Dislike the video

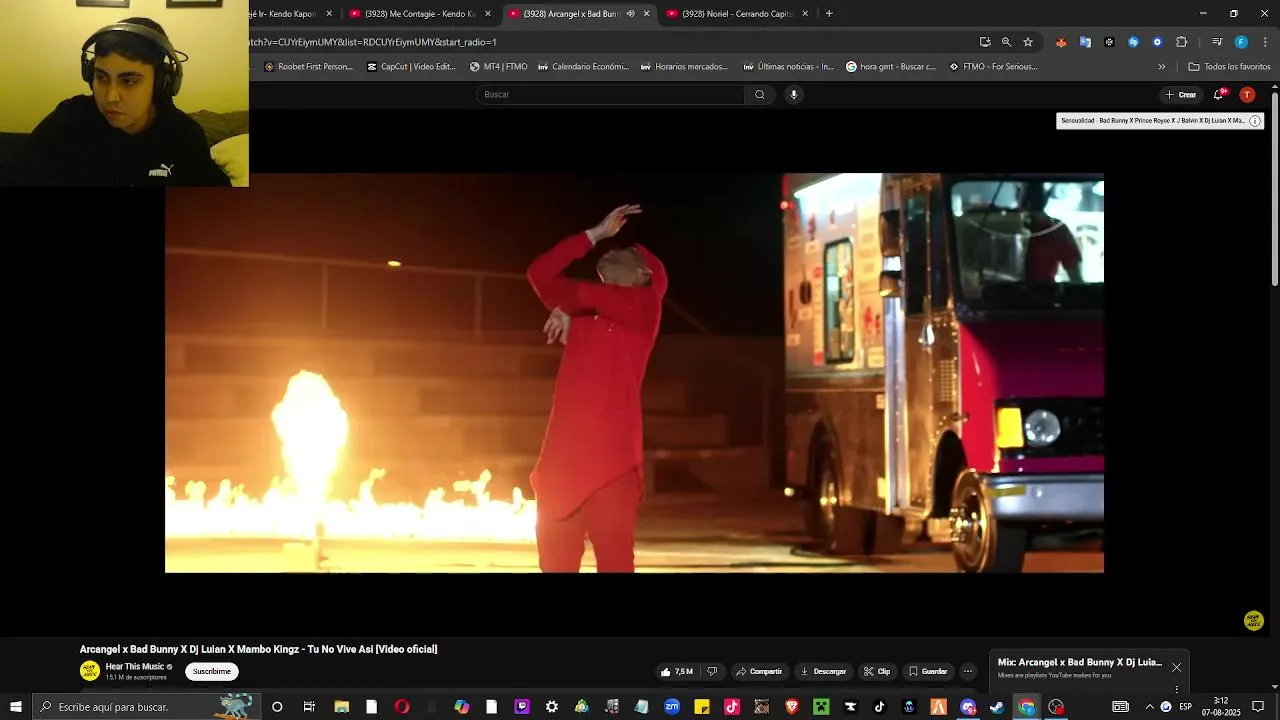point(712,672)
